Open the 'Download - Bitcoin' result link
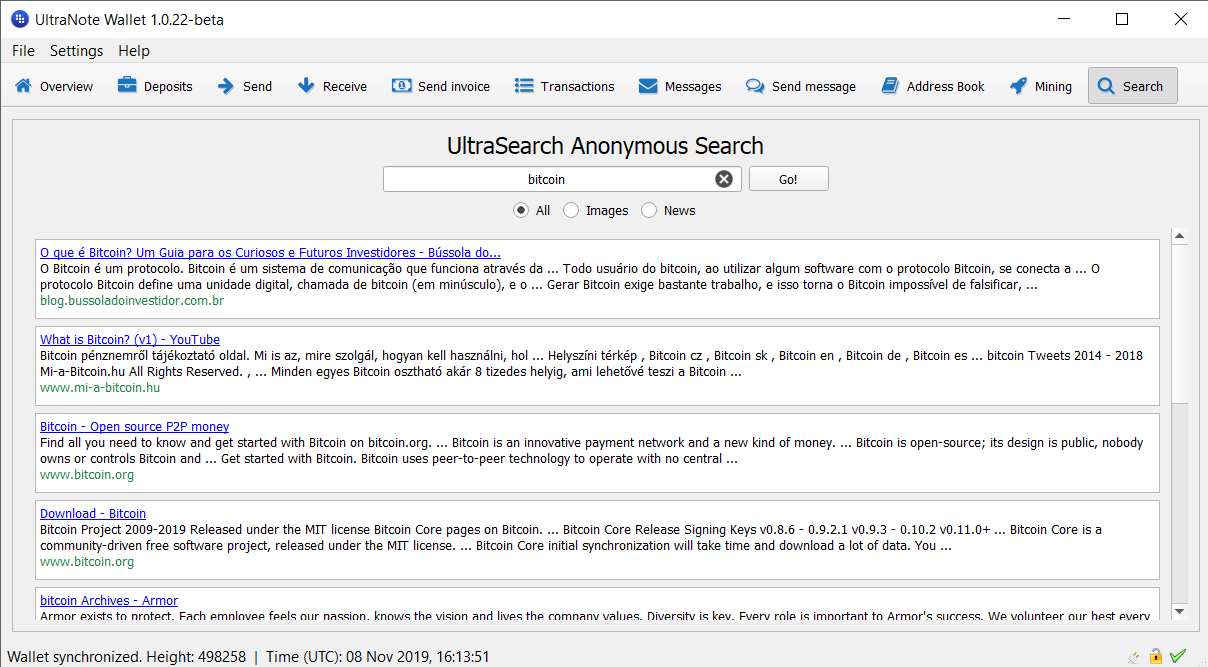Image resolution: width=1208 pixels, height=667 pixels. click(x=93, y=513)
